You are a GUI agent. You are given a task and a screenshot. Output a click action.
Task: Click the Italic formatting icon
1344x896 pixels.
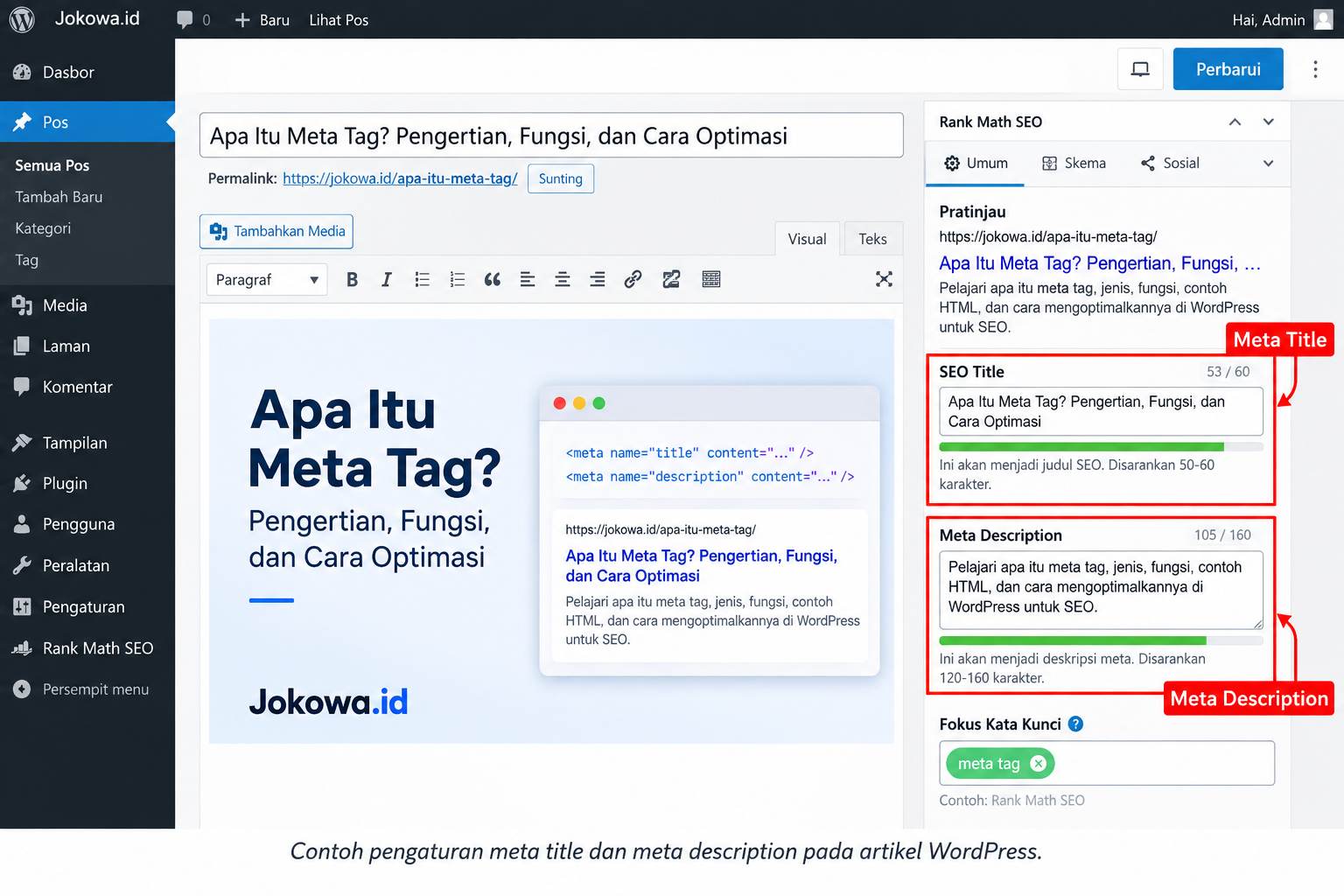[386, 279]
